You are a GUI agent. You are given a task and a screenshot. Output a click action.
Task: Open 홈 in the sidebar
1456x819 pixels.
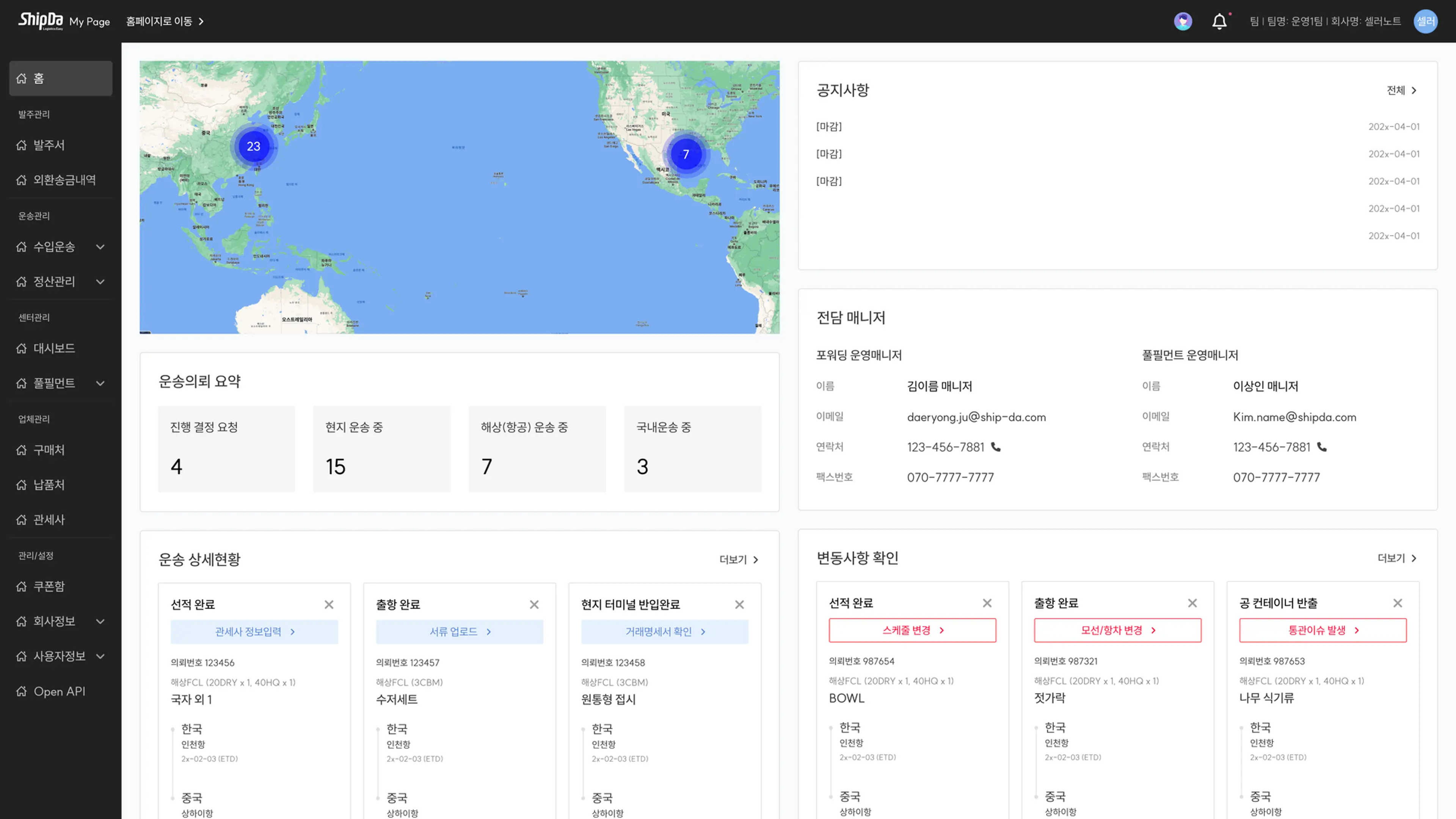[x=61, y=78]
